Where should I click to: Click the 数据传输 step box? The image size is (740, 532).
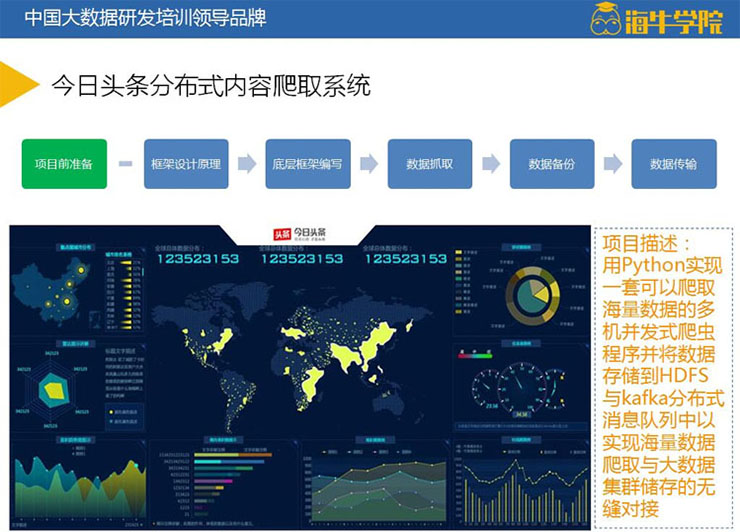point(674,164)
